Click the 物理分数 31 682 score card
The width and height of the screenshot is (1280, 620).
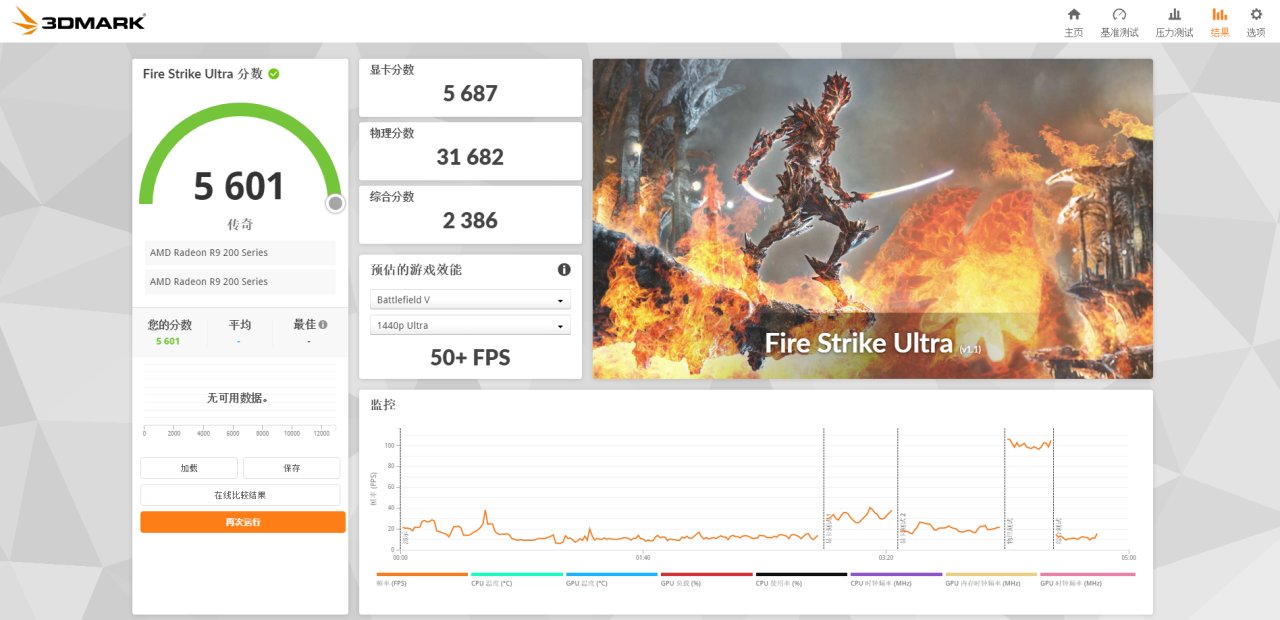click(470, 151)
